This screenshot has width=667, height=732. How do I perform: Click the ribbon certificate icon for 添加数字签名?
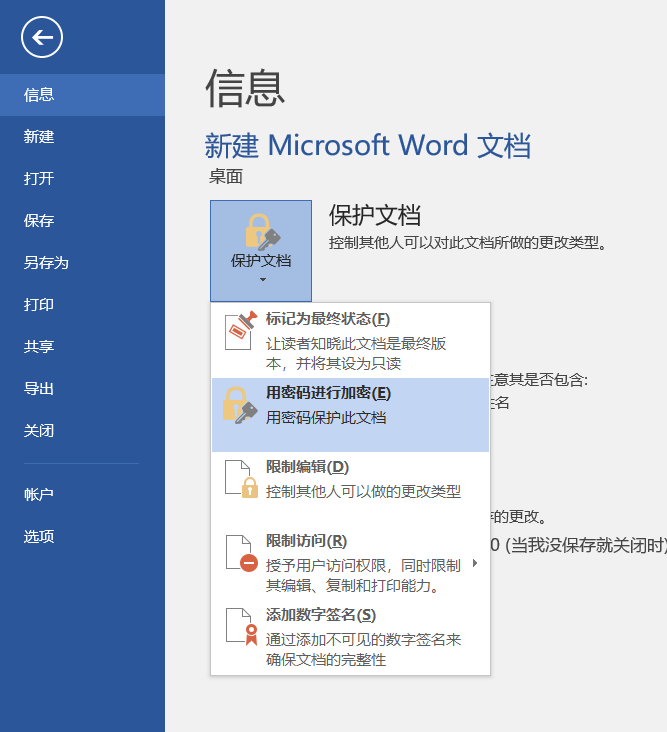(242, 627)
